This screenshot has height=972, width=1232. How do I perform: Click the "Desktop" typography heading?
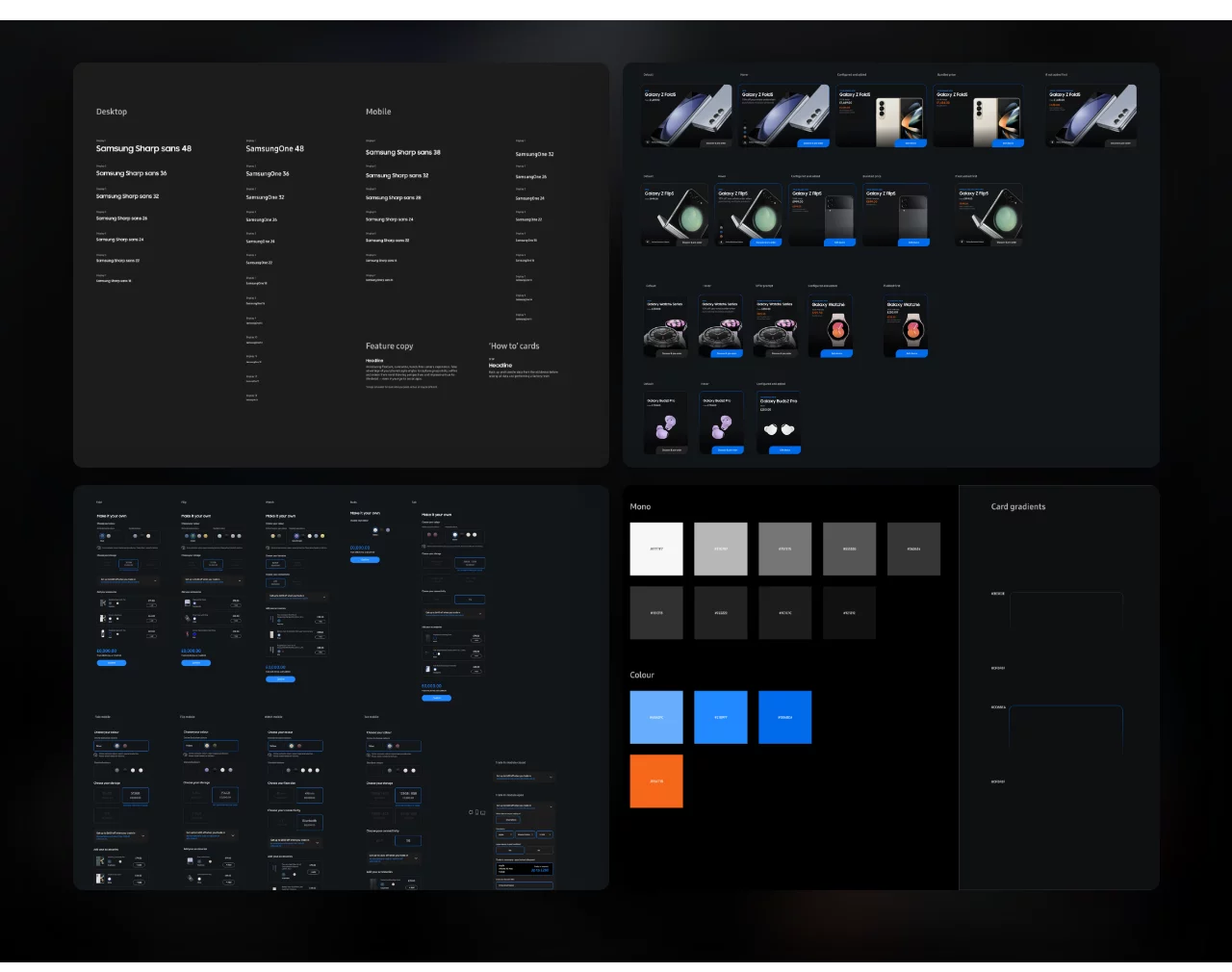click(112, 112)
